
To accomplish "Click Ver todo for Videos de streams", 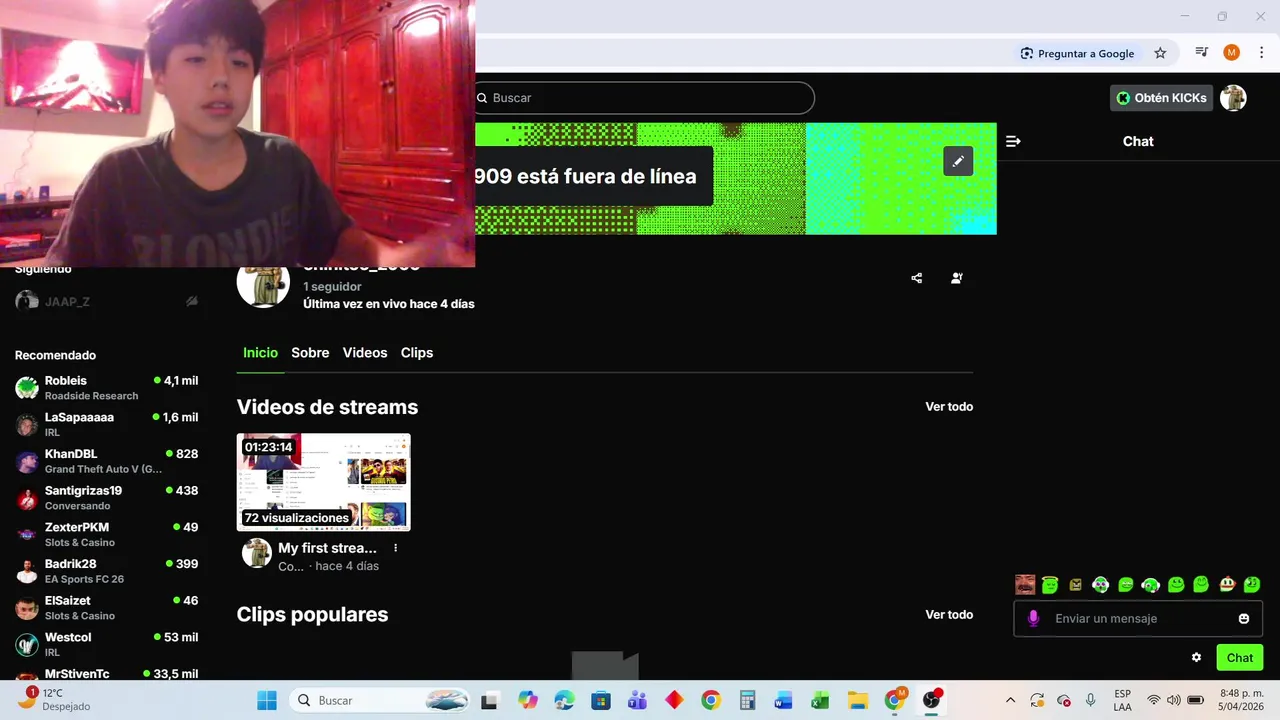I will (x=949, y=407).
